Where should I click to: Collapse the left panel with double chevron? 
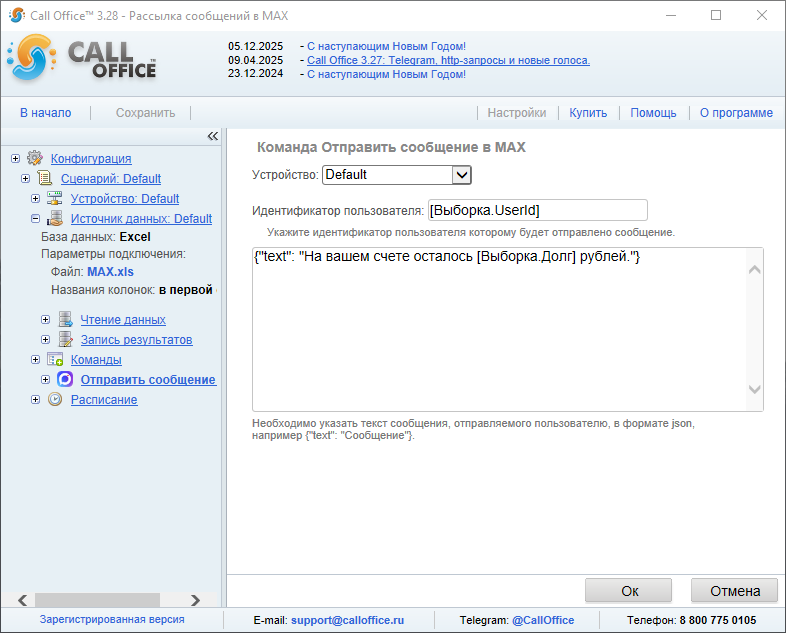tap(212, 136)
